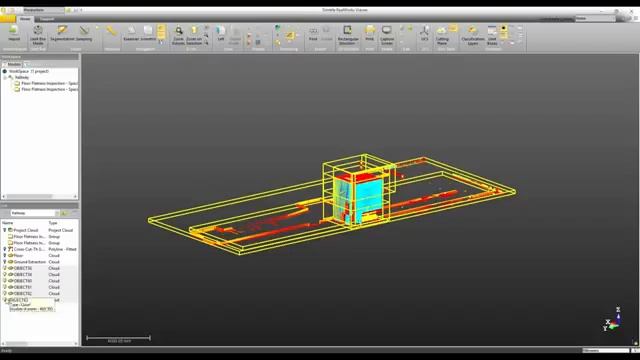Select the Project Cloud list row
Viewport: 640px width, 360px height.
point(39,230)
